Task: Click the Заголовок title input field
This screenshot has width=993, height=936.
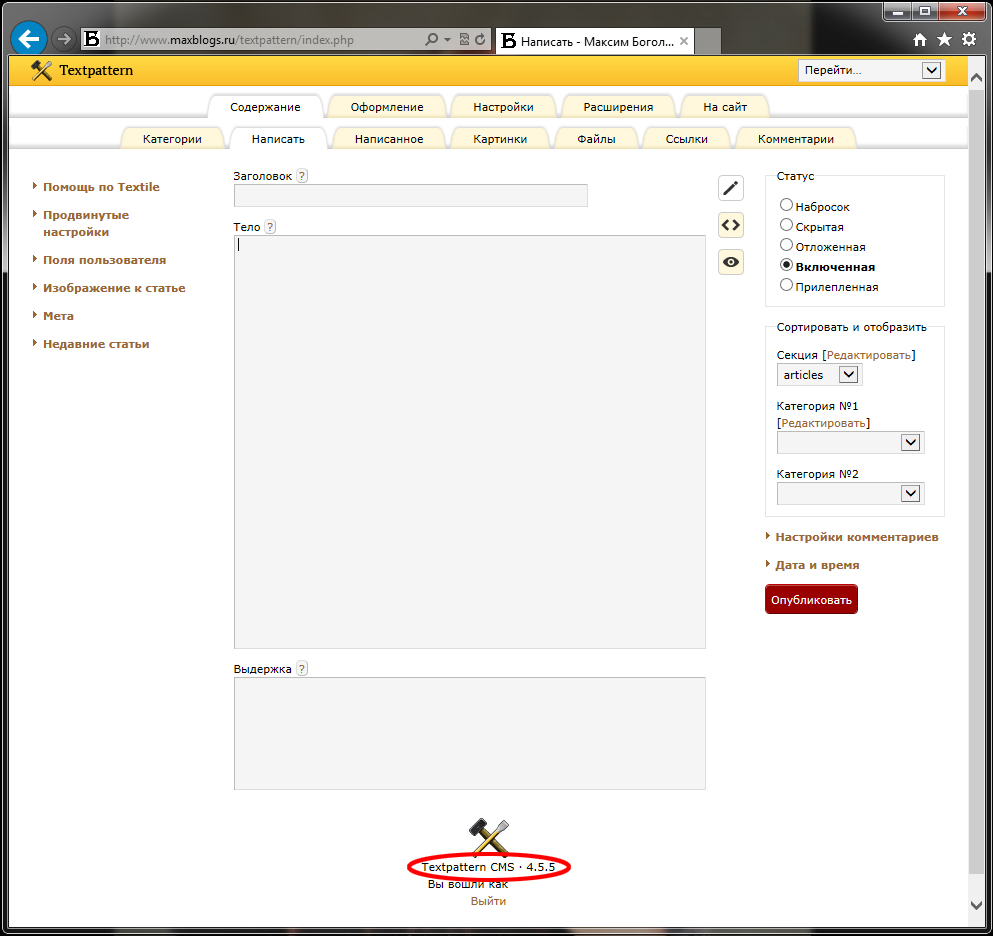Action: [x=411, y=195]
